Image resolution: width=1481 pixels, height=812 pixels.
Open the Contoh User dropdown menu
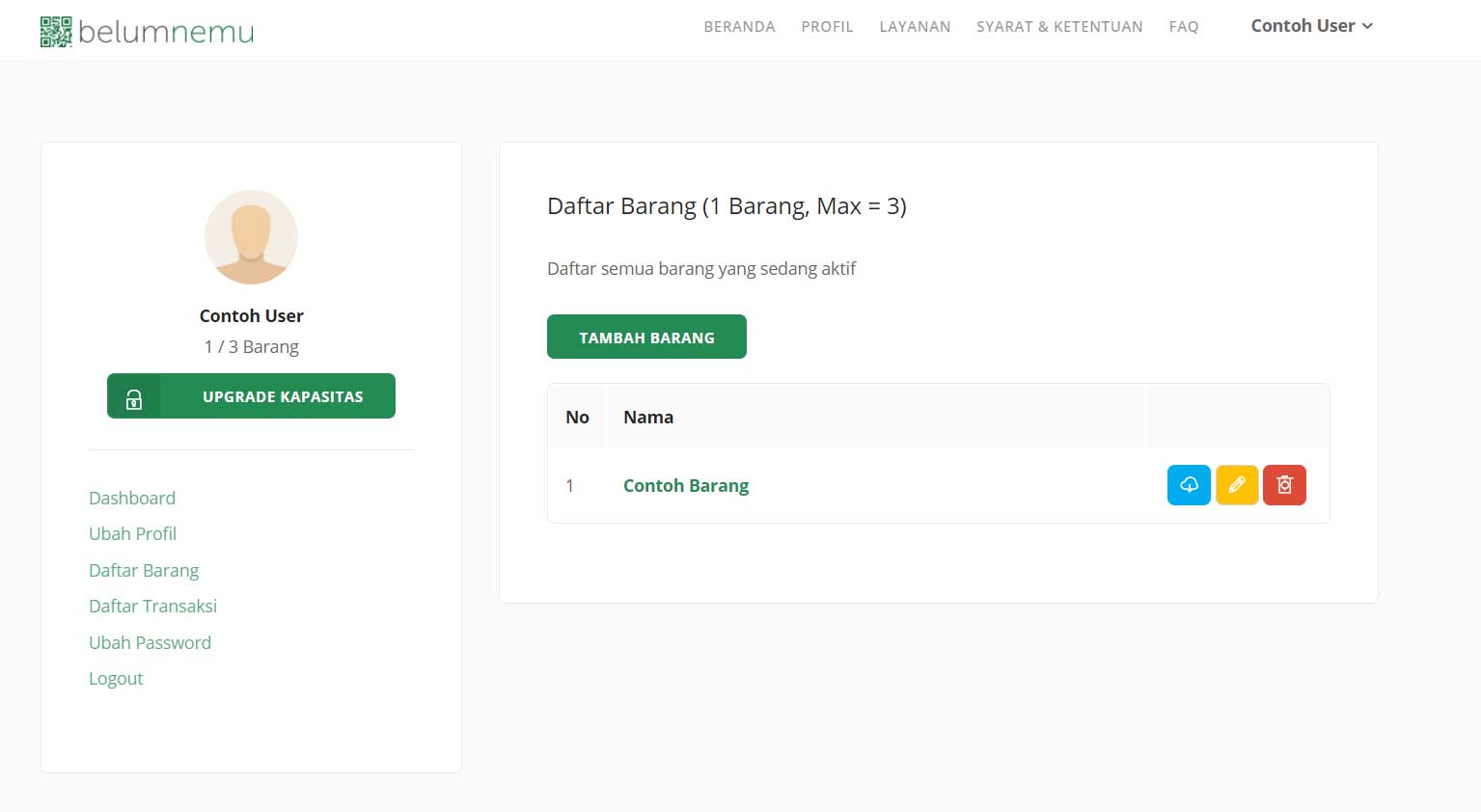click(1311, 26)
